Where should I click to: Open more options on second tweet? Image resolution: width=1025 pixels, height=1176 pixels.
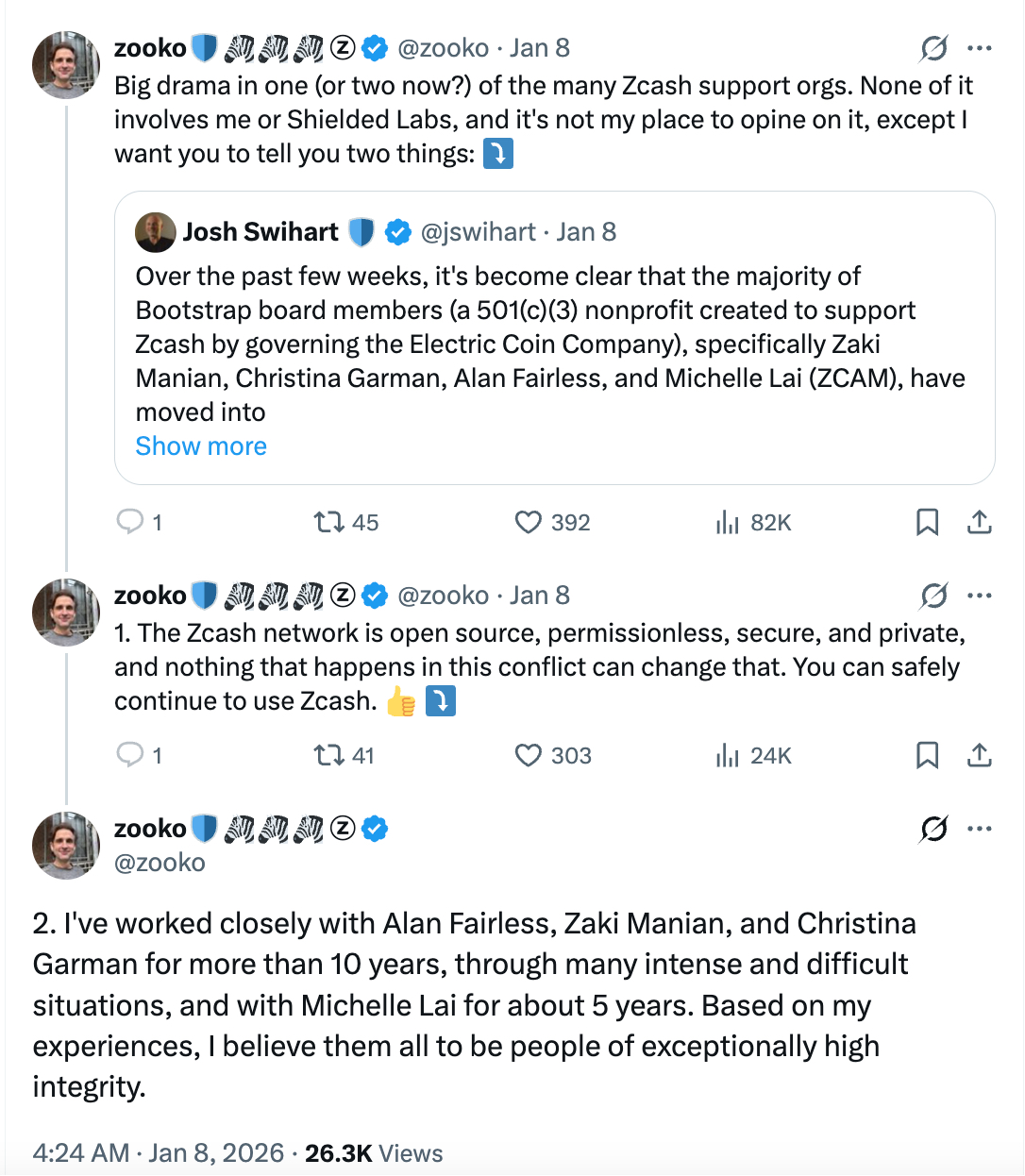coord(980,596)
